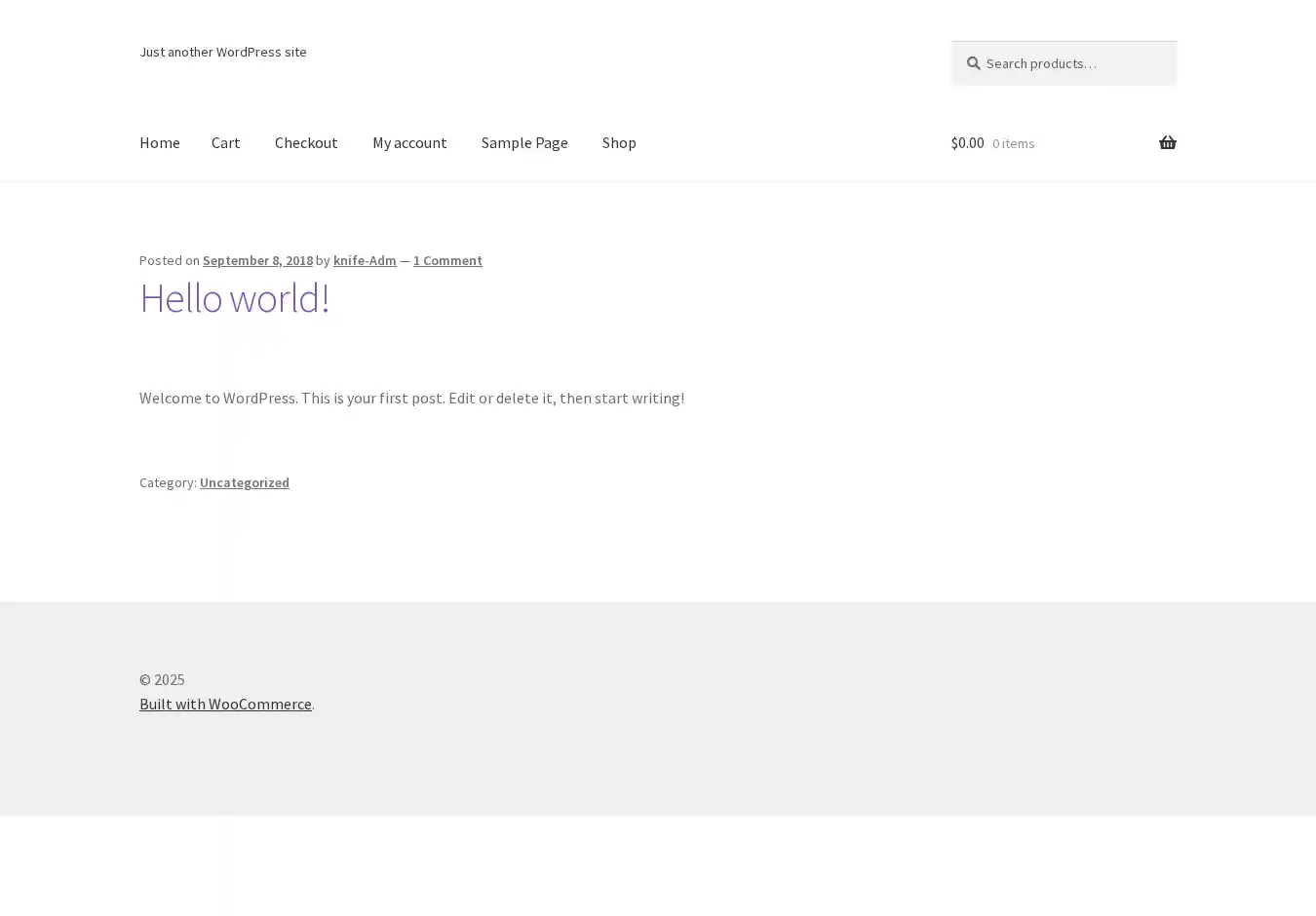Viewport: 1316px width, 916px height.
Task: Open My account page
Action: [409, 142]
